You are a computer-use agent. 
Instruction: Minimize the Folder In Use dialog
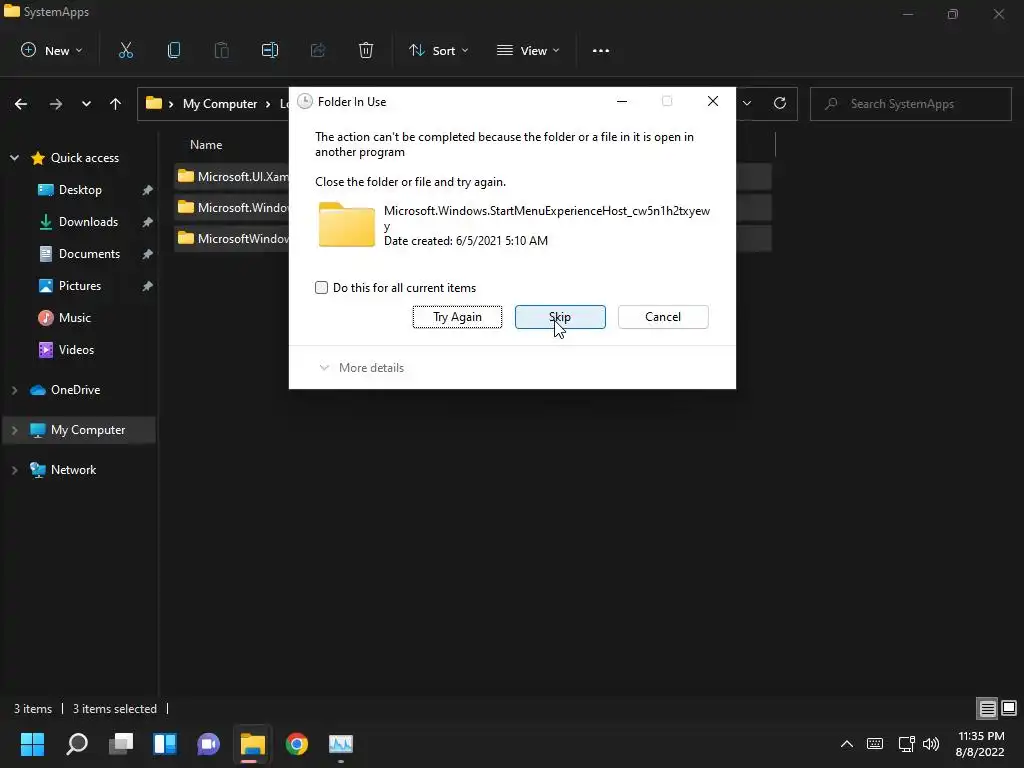622,101
